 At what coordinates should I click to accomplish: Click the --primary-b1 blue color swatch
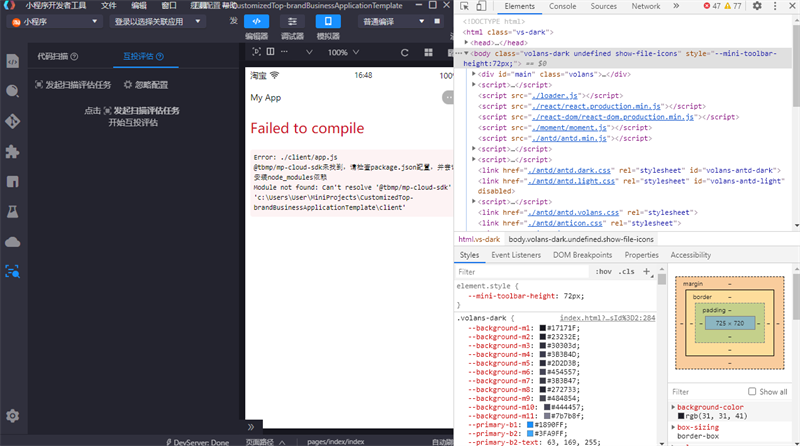[530, 425]
